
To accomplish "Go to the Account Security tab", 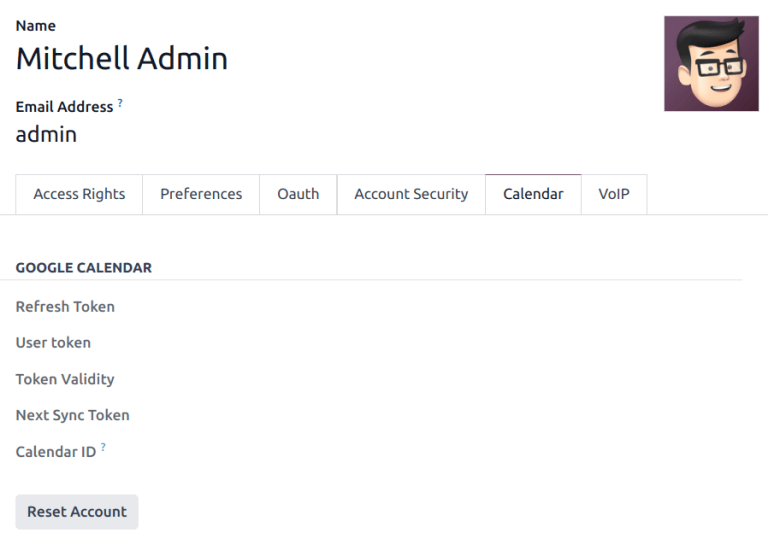I will coord(411,194).
